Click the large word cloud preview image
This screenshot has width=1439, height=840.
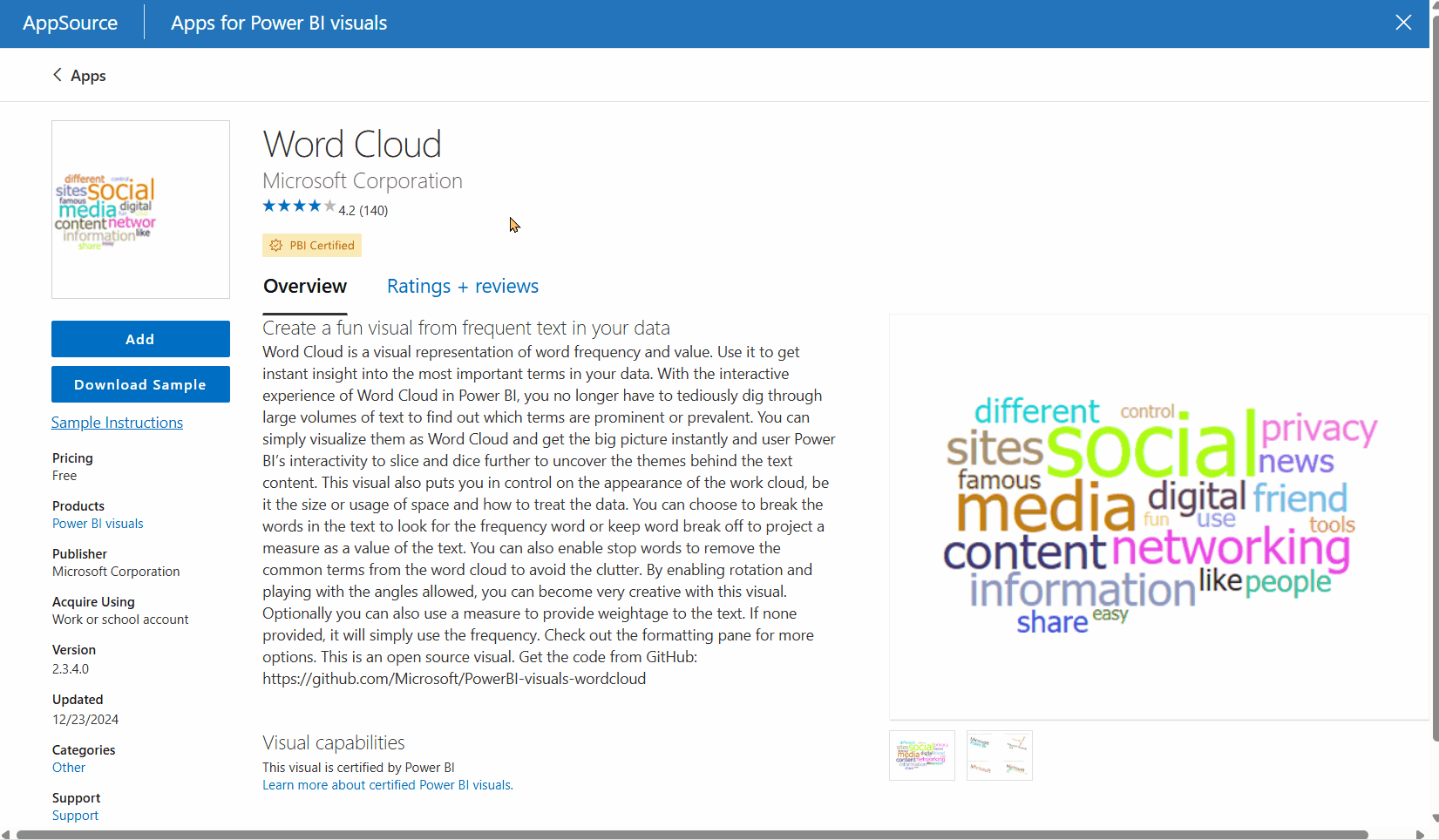point(1159,517)
